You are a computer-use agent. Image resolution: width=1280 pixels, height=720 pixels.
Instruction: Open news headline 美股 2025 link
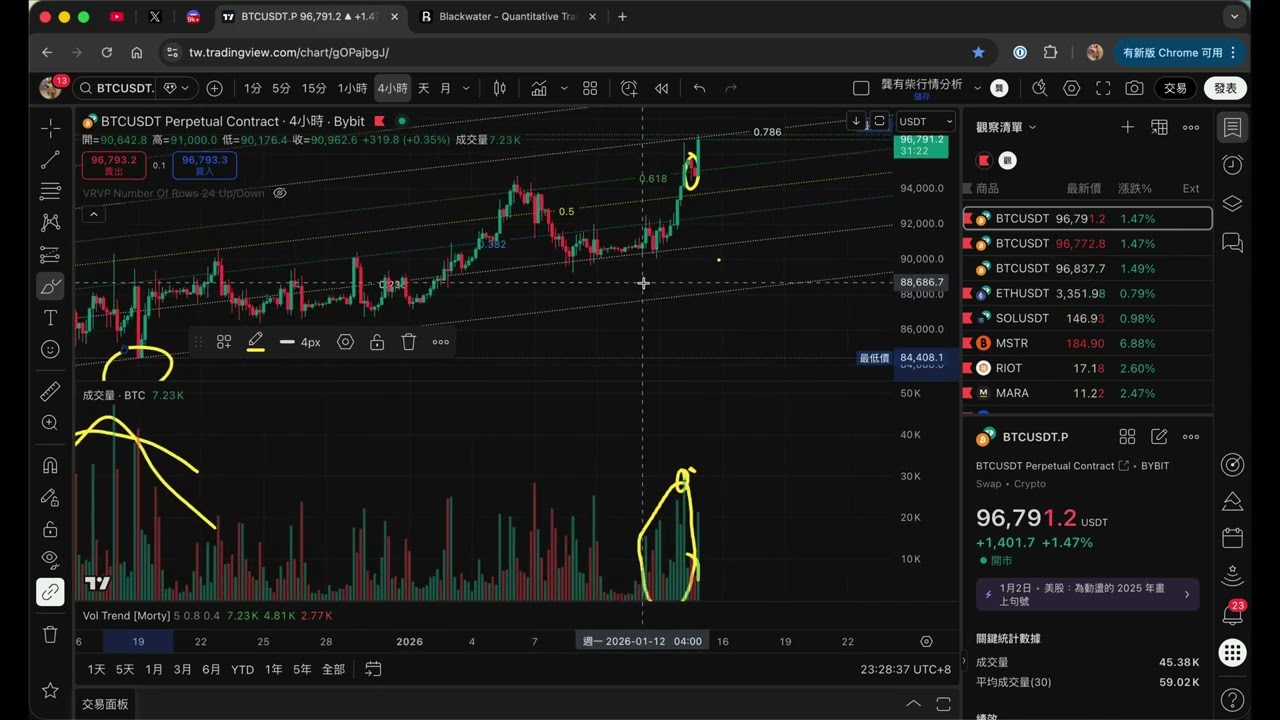(1087, 594)
